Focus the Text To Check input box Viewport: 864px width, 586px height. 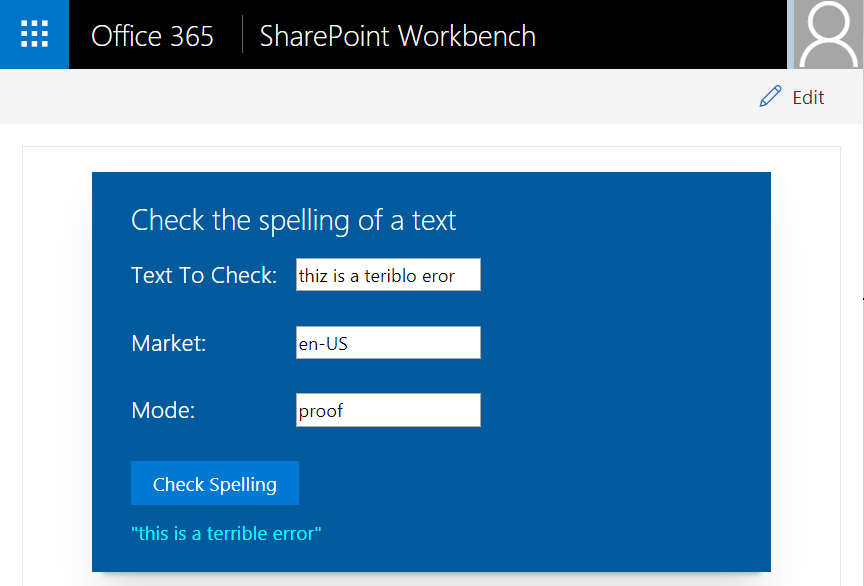click(388, 275)
